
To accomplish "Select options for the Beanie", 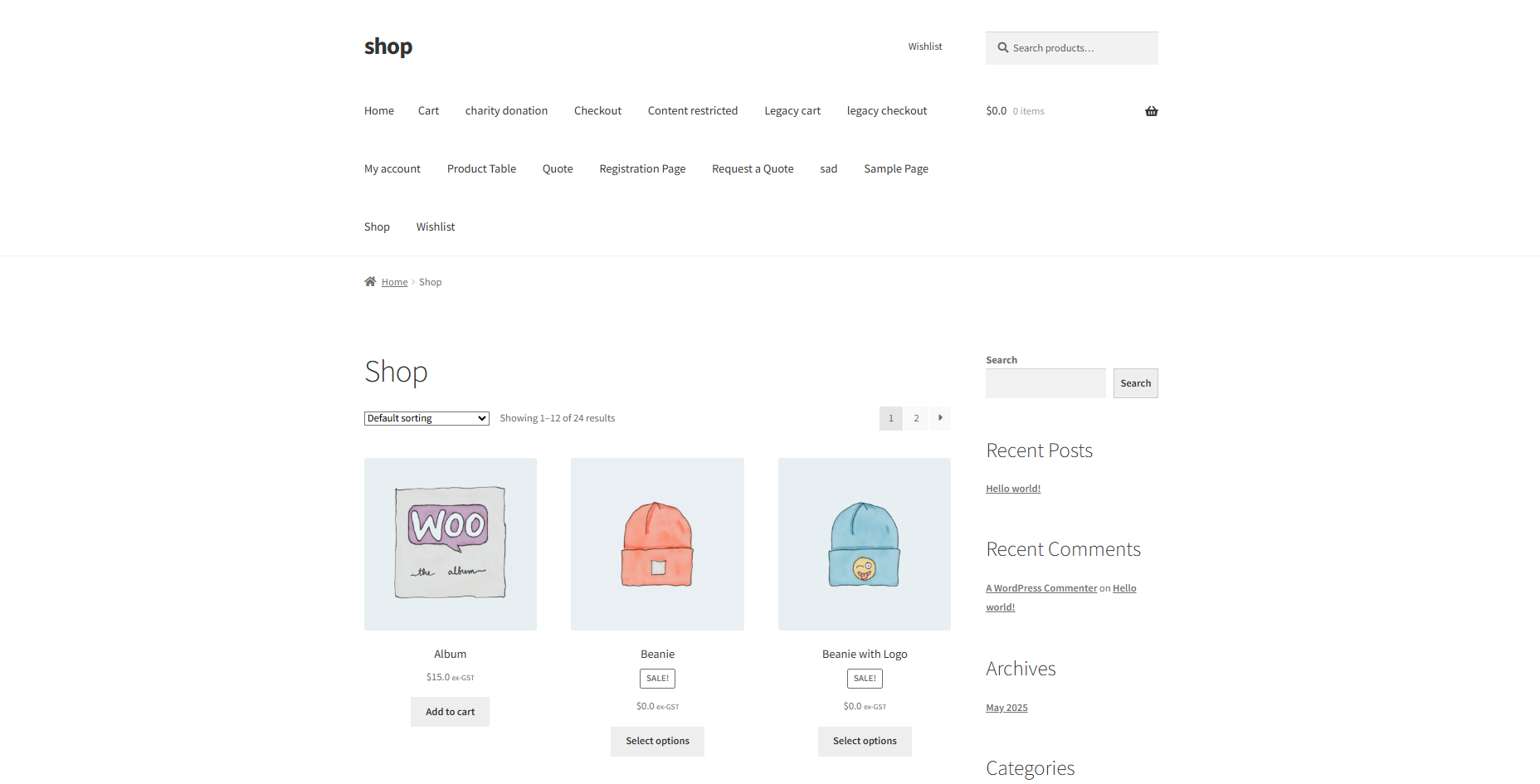I will tap(657, 742).
